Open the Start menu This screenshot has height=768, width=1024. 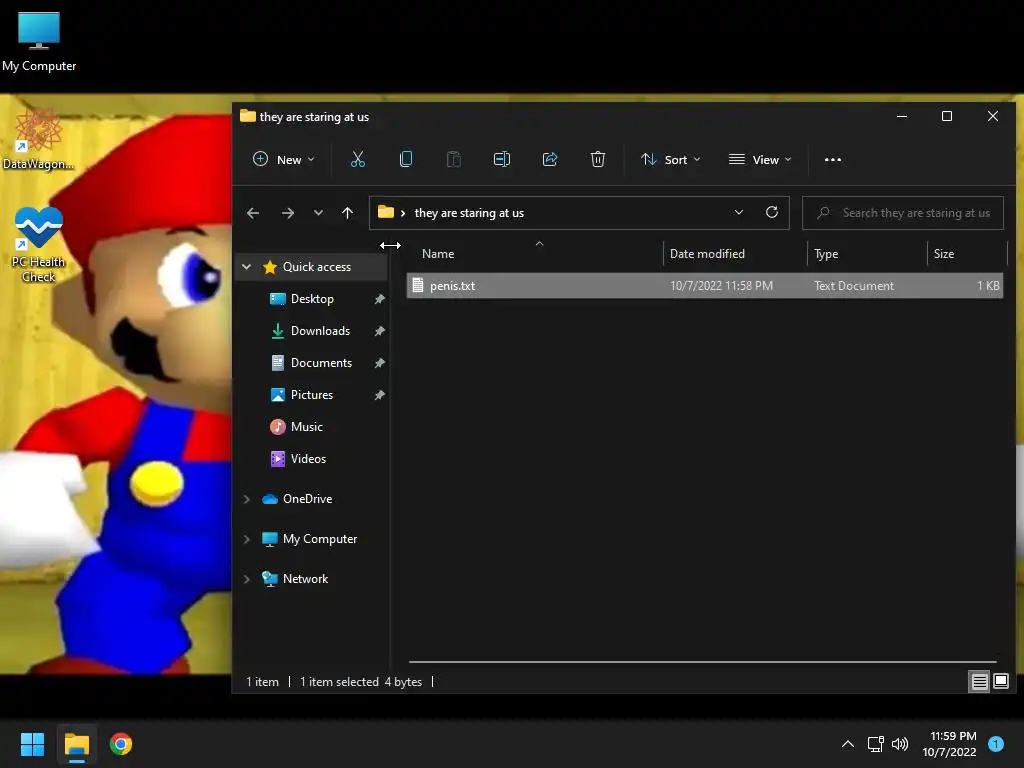[x=32, y=744]
